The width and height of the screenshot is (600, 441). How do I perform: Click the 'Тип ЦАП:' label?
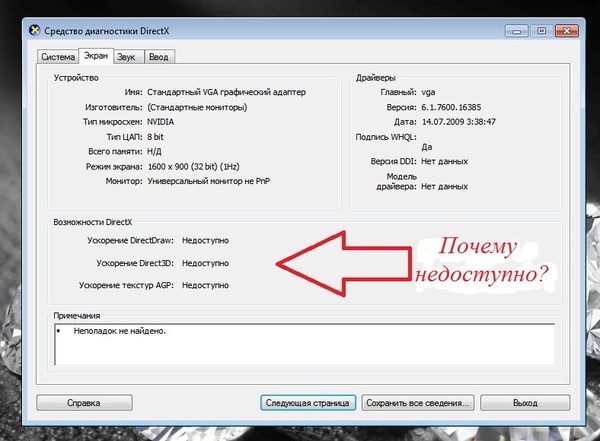point(124,137)
